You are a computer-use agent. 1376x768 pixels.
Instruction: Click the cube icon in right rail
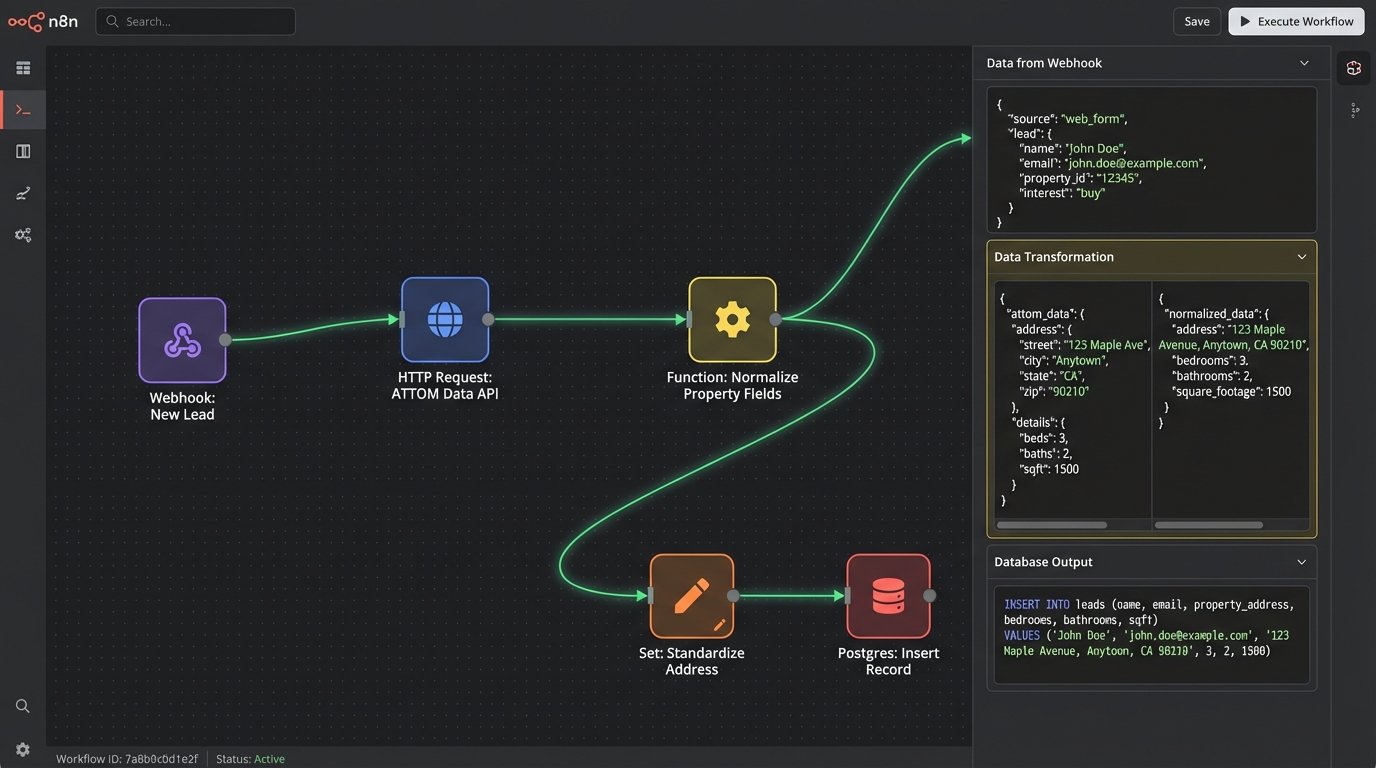click(1354, 68)
